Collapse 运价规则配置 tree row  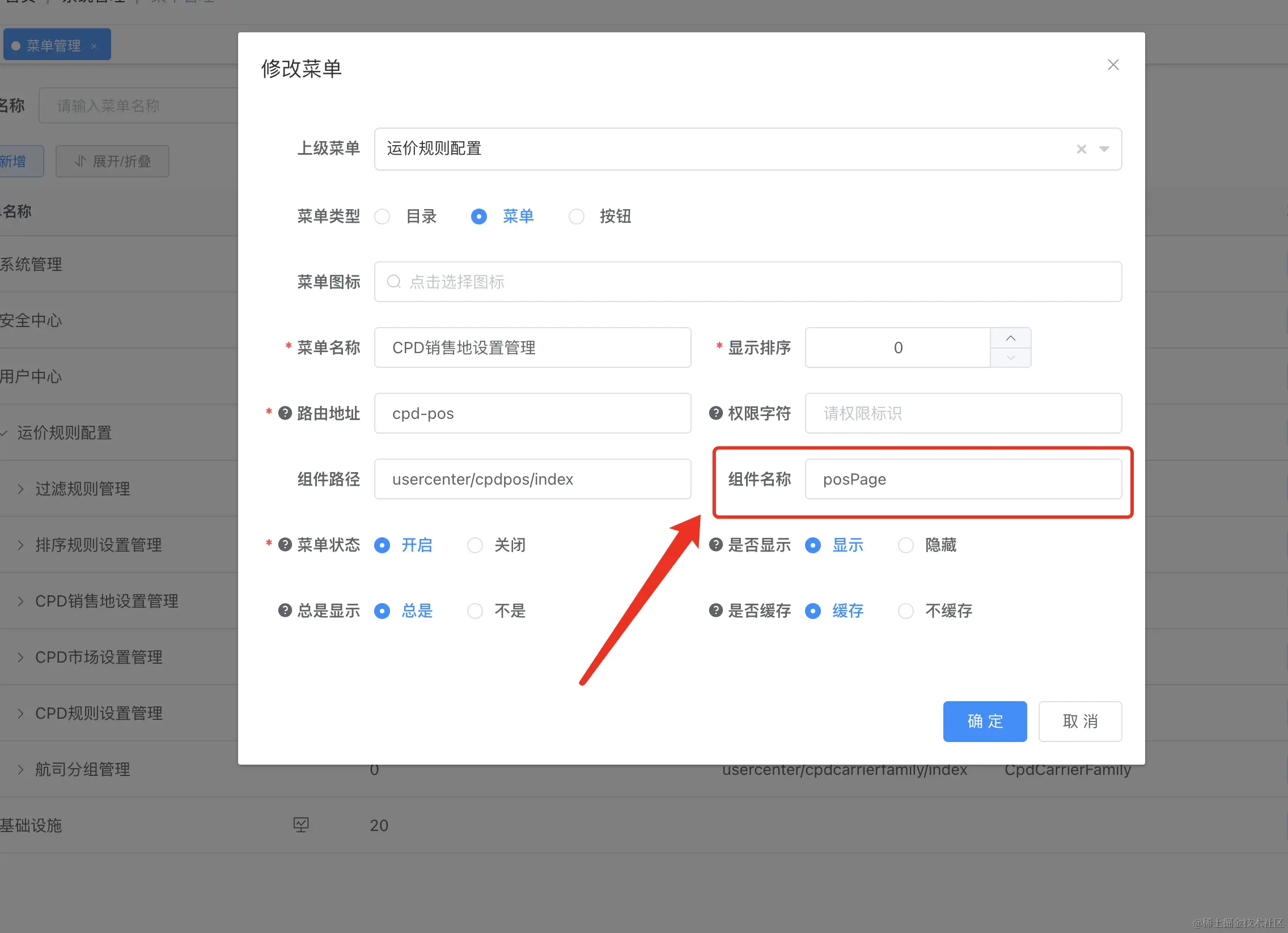click(5, 432)
